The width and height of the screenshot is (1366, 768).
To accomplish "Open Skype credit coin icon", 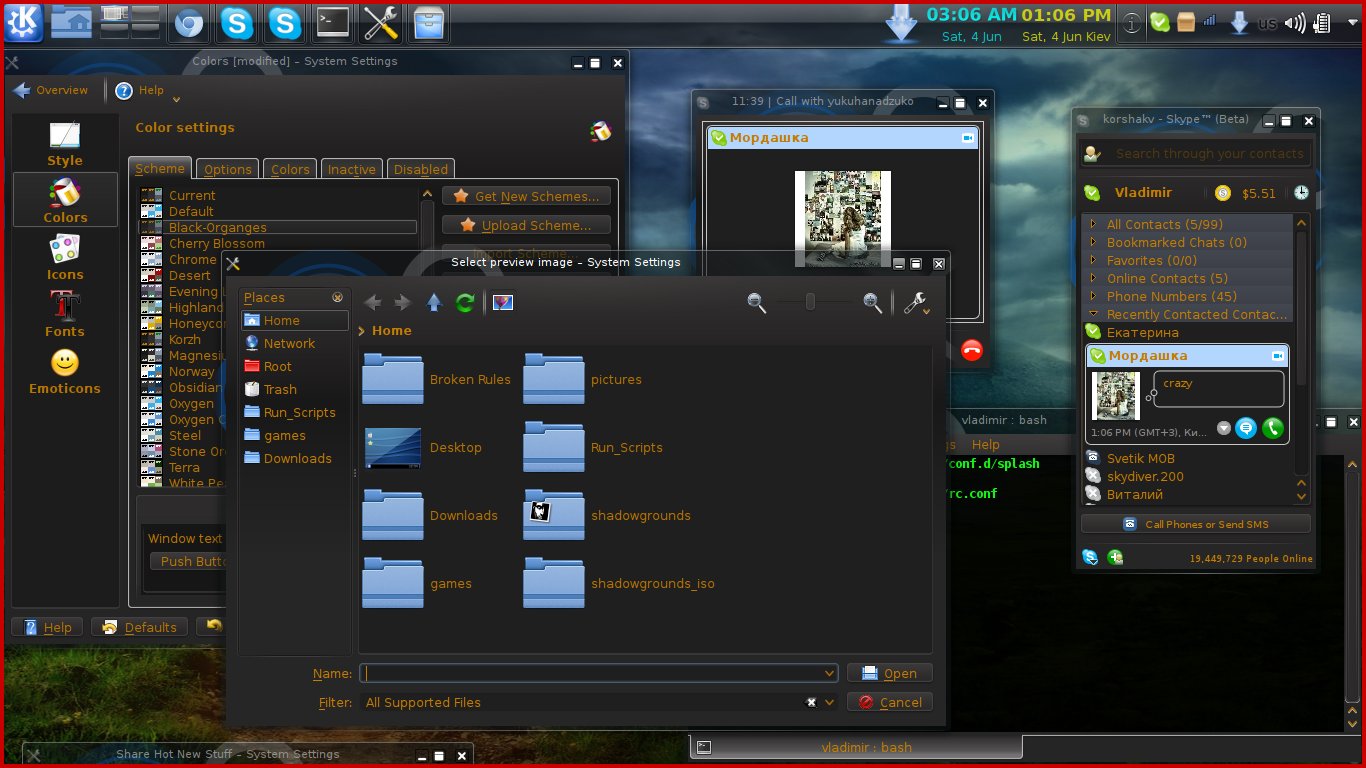I will point(1223,193).
